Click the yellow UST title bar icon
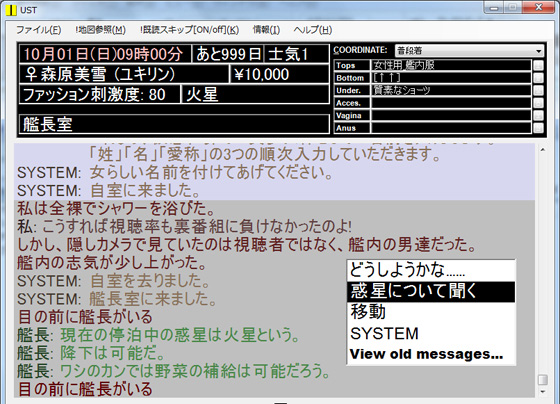This screenshot has width=560, height=404. pos(11,10)
